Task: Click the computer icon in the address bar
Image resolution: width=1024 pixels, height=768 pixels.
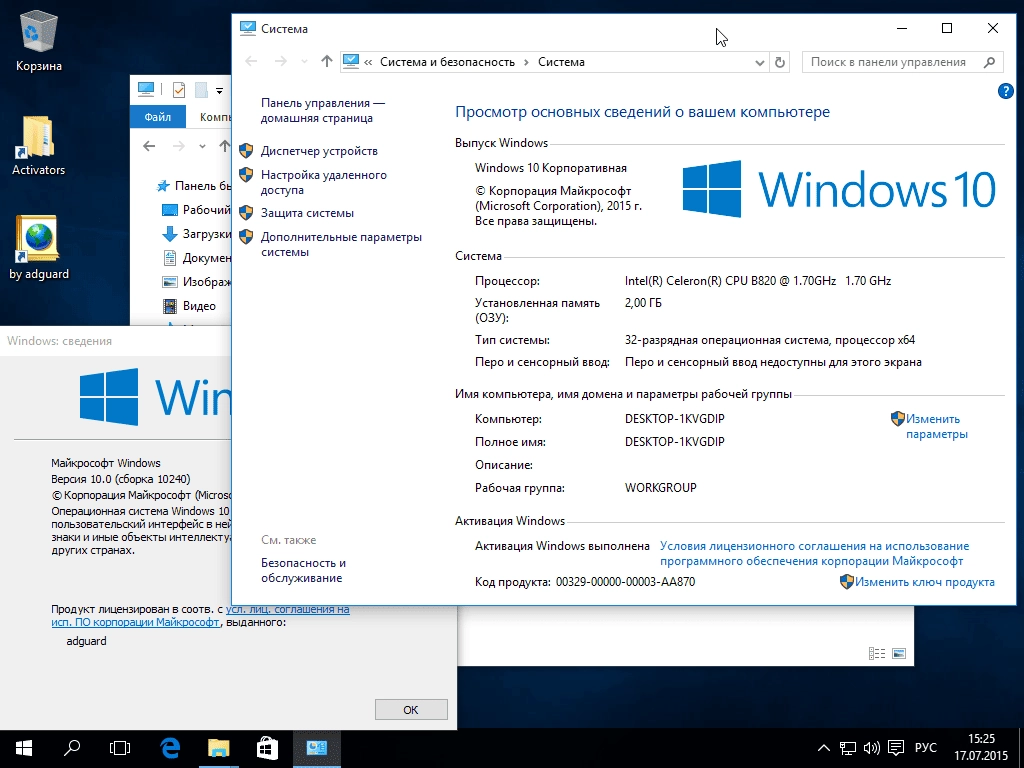Action: coord(351,61)
